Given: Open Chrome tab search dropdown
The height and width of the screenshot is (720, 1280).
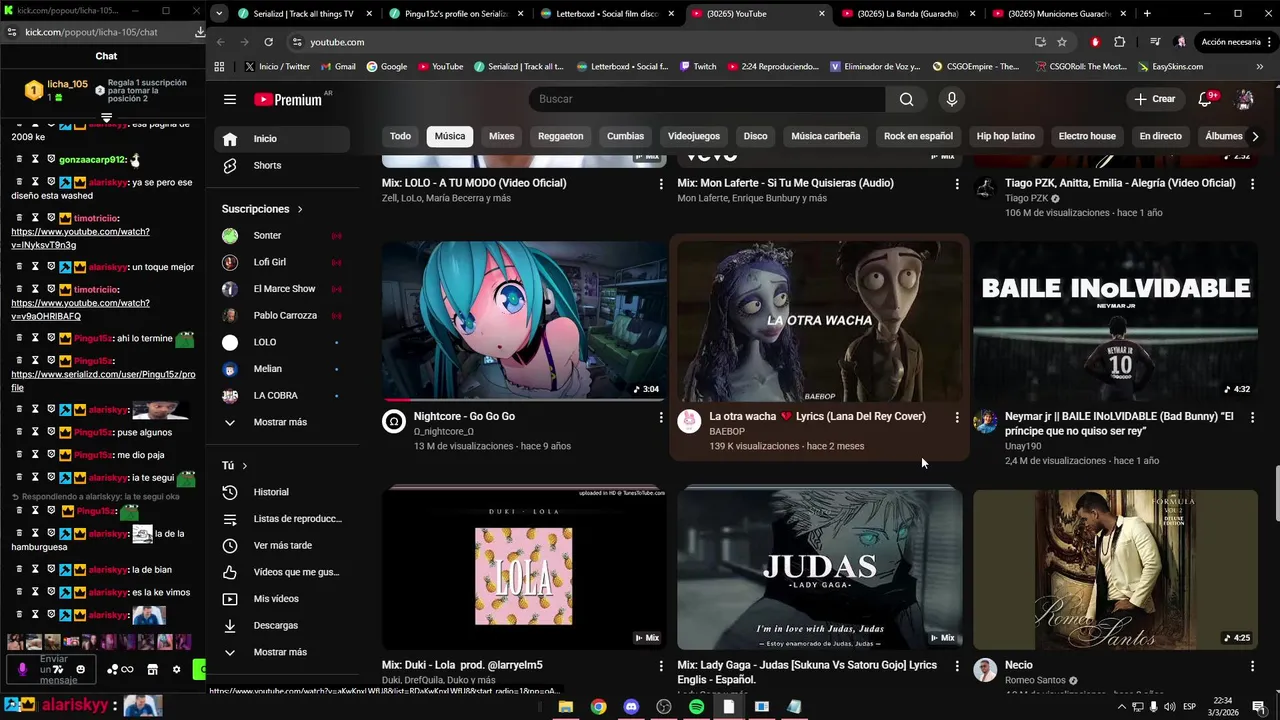Looking at the screenshot, I should [219, 14].
